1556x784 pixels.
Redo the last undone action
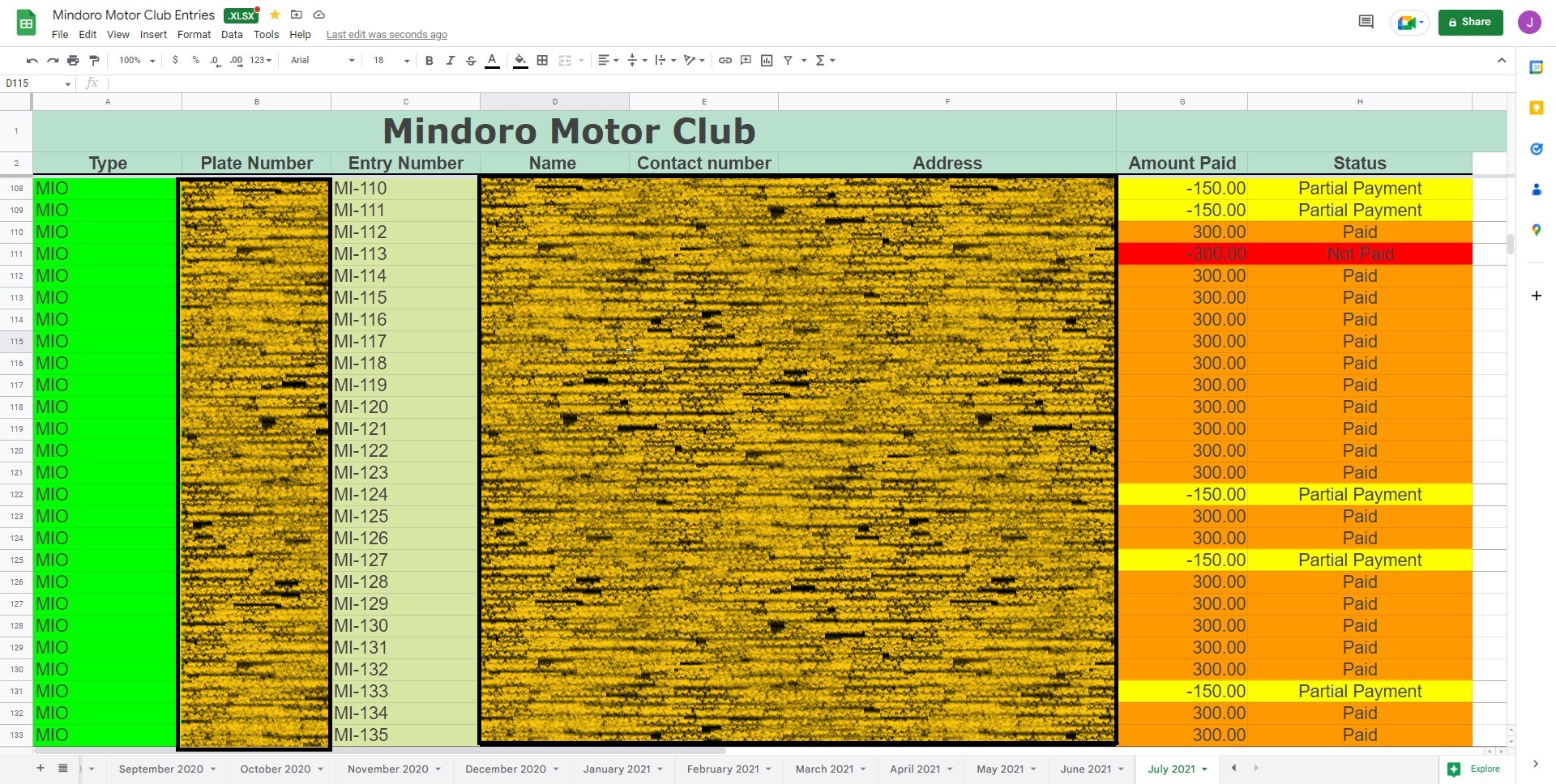[53, 61]
